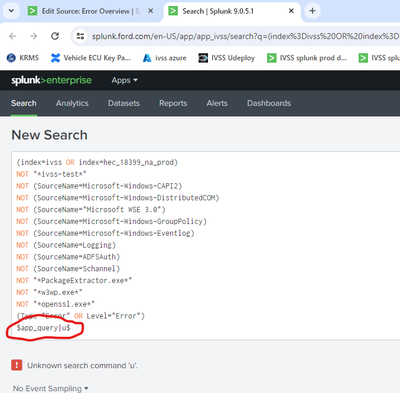Open the Analytics navigation tab
This screenshot has width=400, height=393.
(x=72, y=103)
